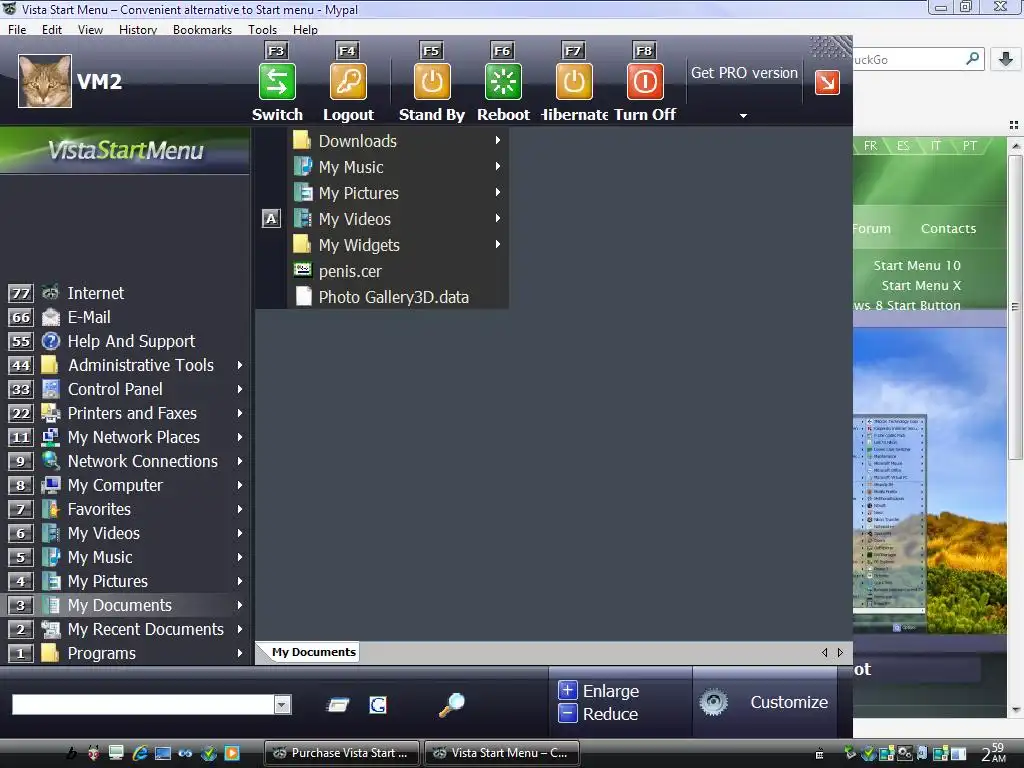This screenshot has height=768, width=1024.
Task: Open the File menu in Mypal
Action: click(x=17, y=29)
